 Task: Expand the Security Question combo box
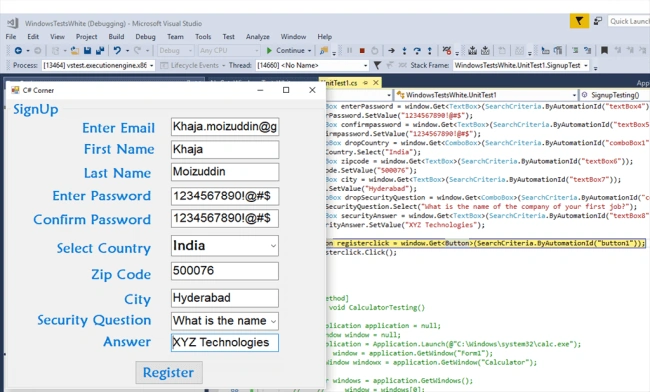pos(273,321)
